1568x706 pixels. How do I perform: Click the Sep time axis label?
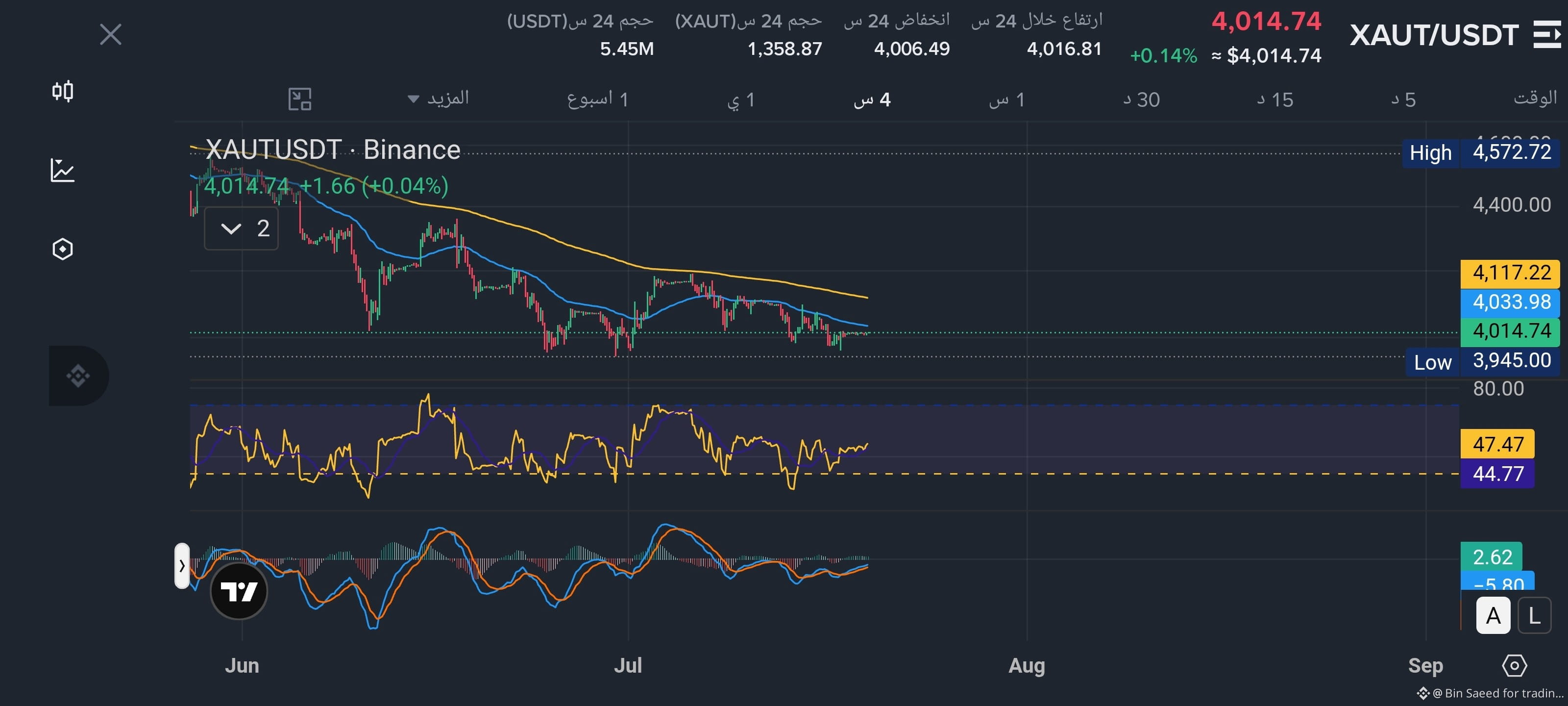coord(1425,665)
